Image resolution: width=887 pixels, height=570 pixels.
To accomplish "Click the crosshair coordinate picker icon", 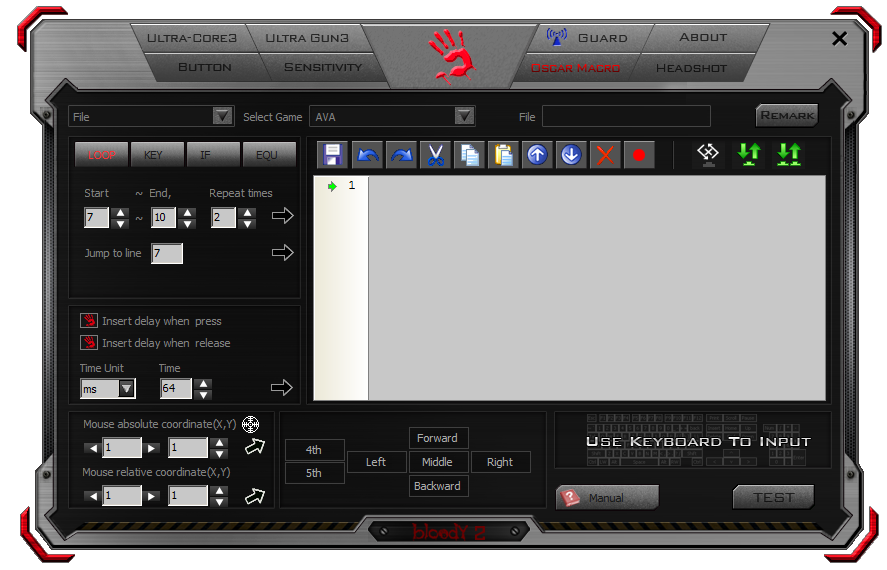I will coord(251,424).
